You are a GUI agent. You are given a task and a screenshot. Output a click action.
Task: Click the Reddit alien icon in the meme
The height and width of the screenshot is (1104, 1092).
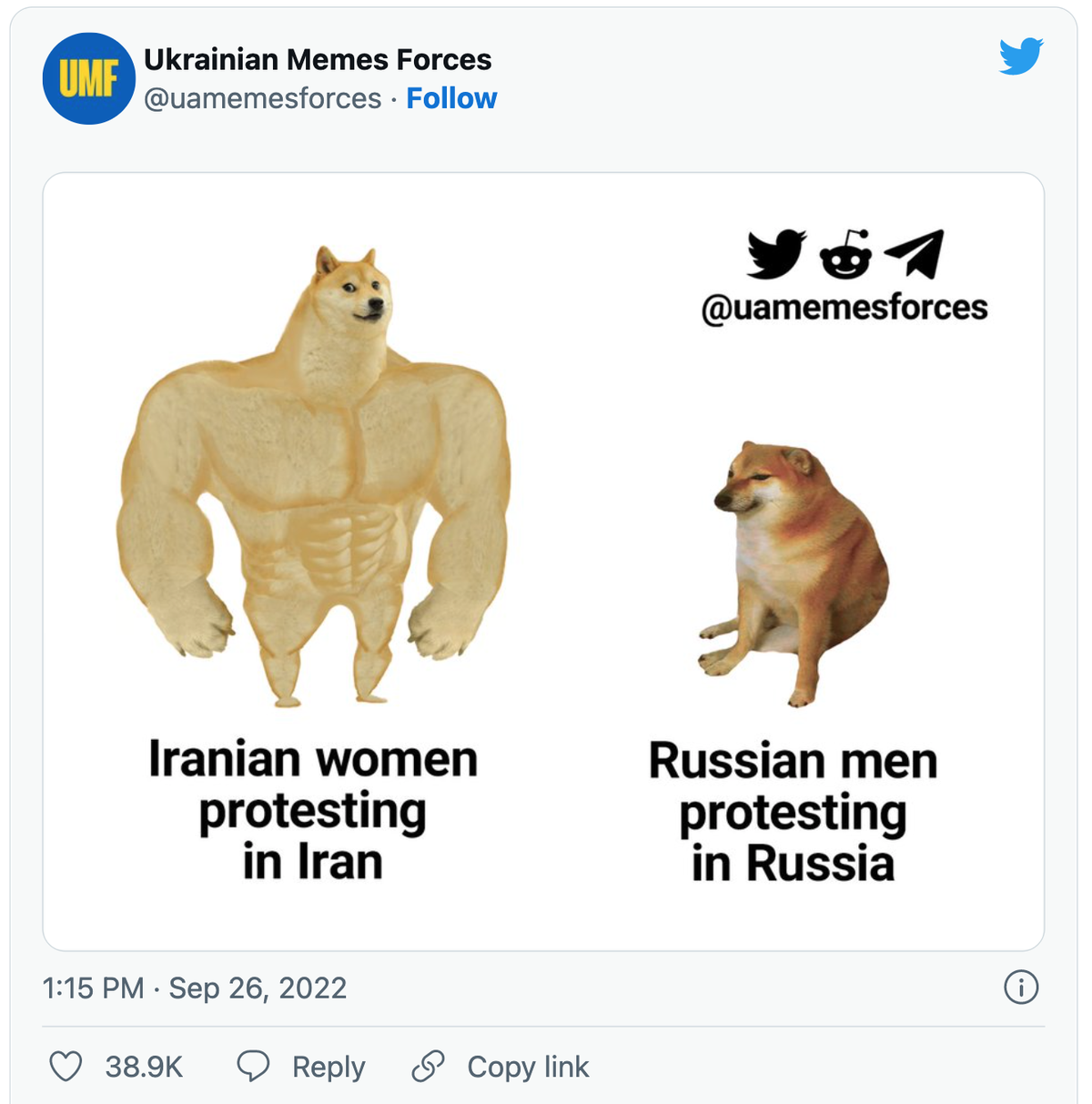pos(845,254)
